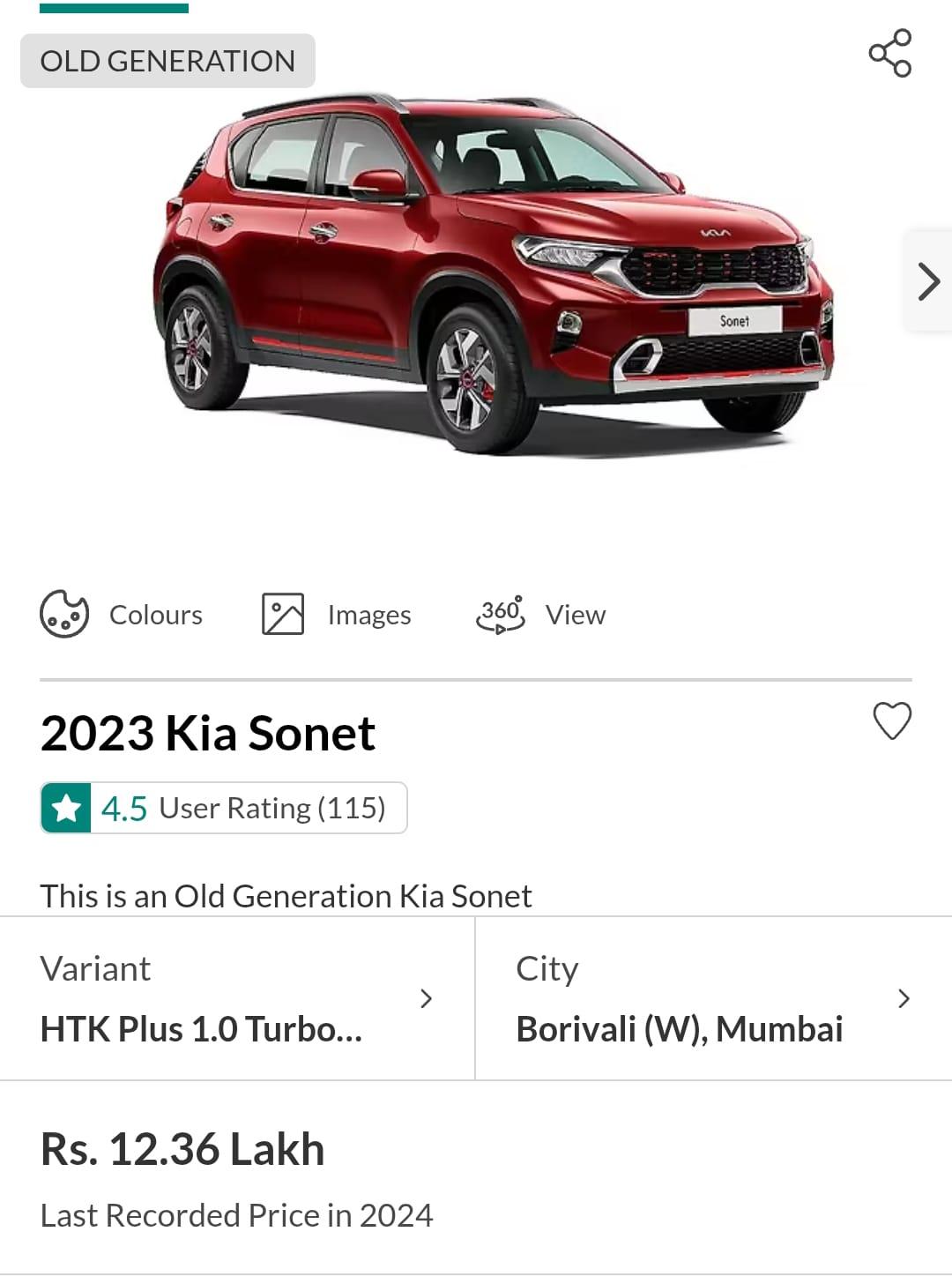
Task: Open the Images gallery icon
Action: 283,614
